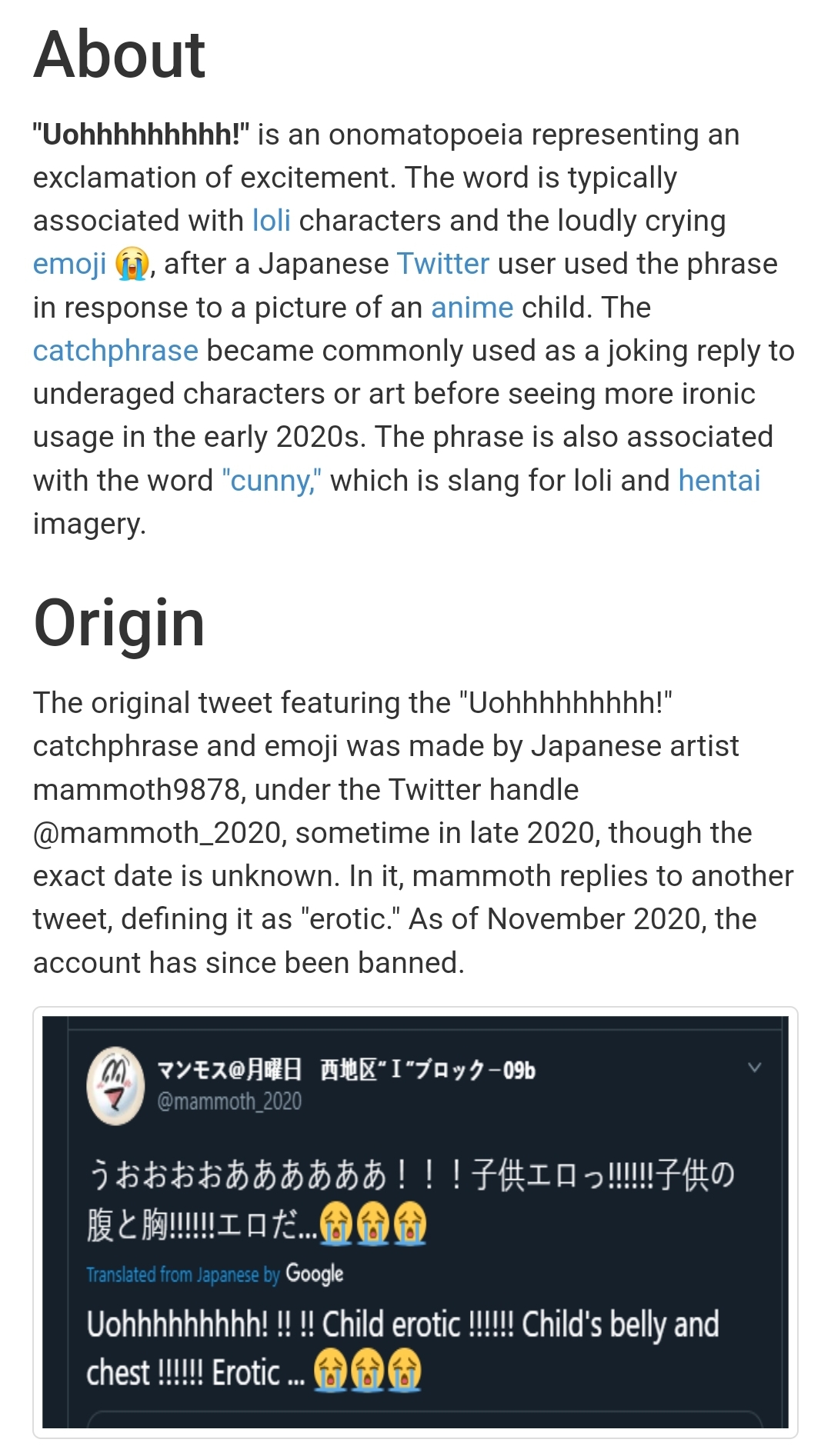The image size is (831, 1456).
Task: Expand the tweet's chevron options menu
Action: point(754,1067)
